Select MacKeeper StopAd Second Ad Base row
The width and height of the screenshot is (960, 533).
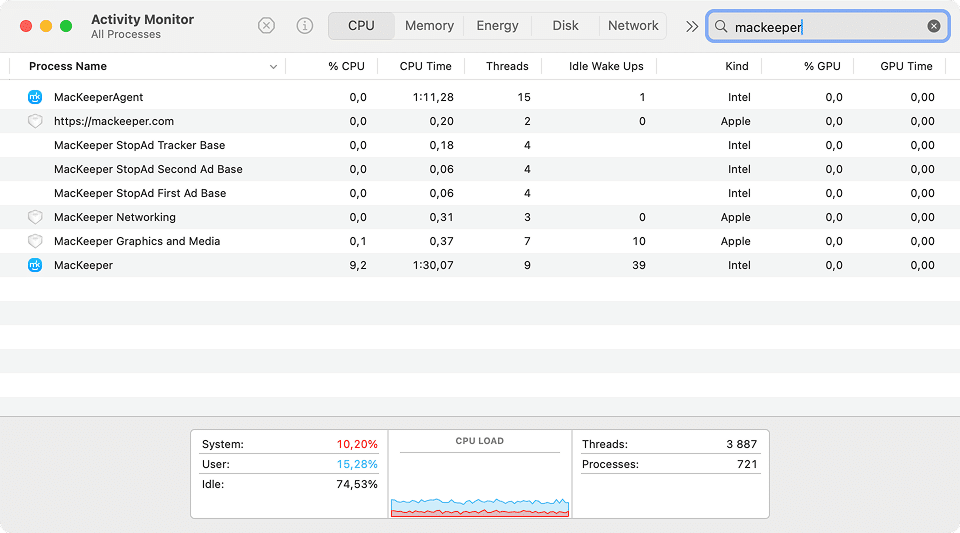point(480,169)
